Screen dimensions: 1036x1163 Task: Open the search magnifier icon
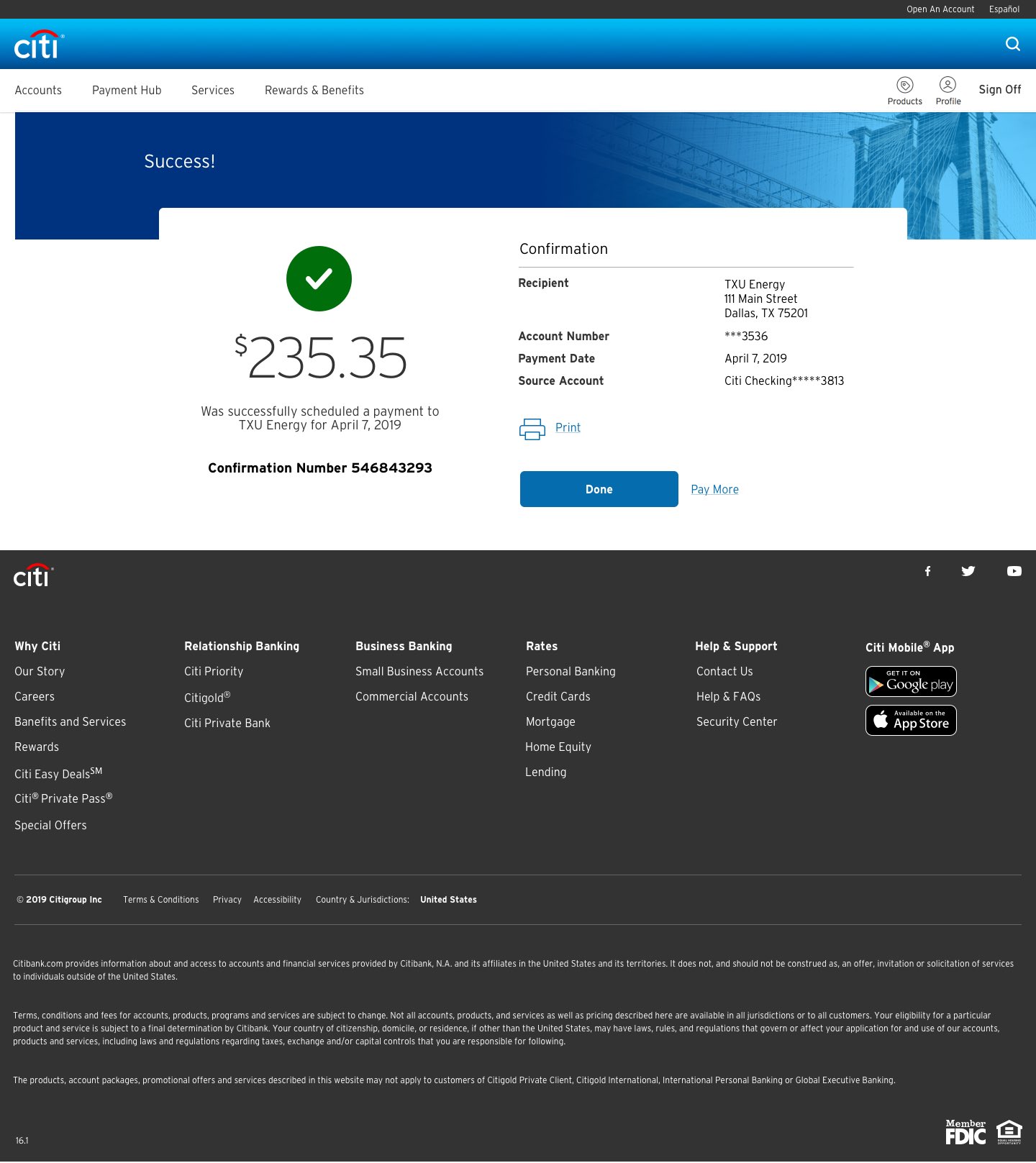coord(1013,44)
